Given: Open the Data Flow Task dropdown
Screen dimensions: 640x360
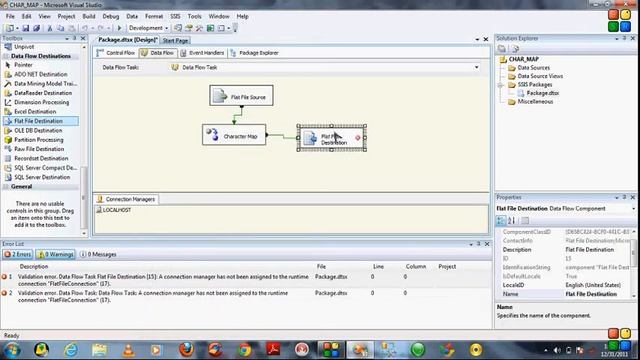Looking at the screenshot, I should point(476,67).
